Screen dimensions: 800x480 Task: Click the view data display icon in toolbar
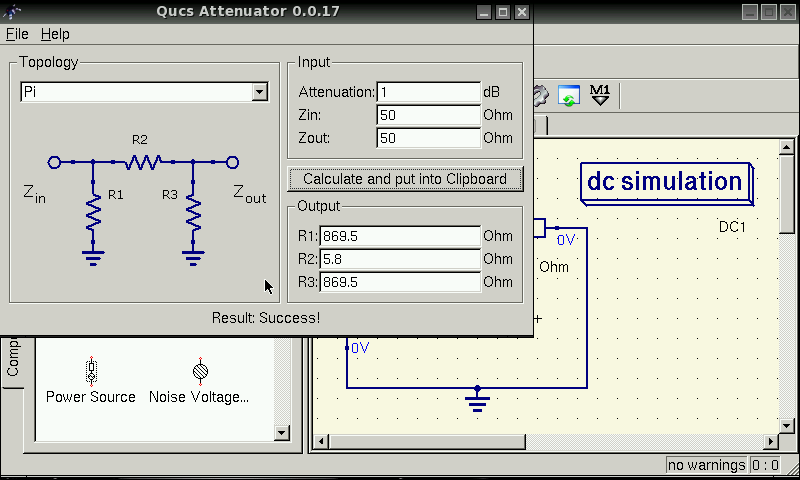[568, 95]
